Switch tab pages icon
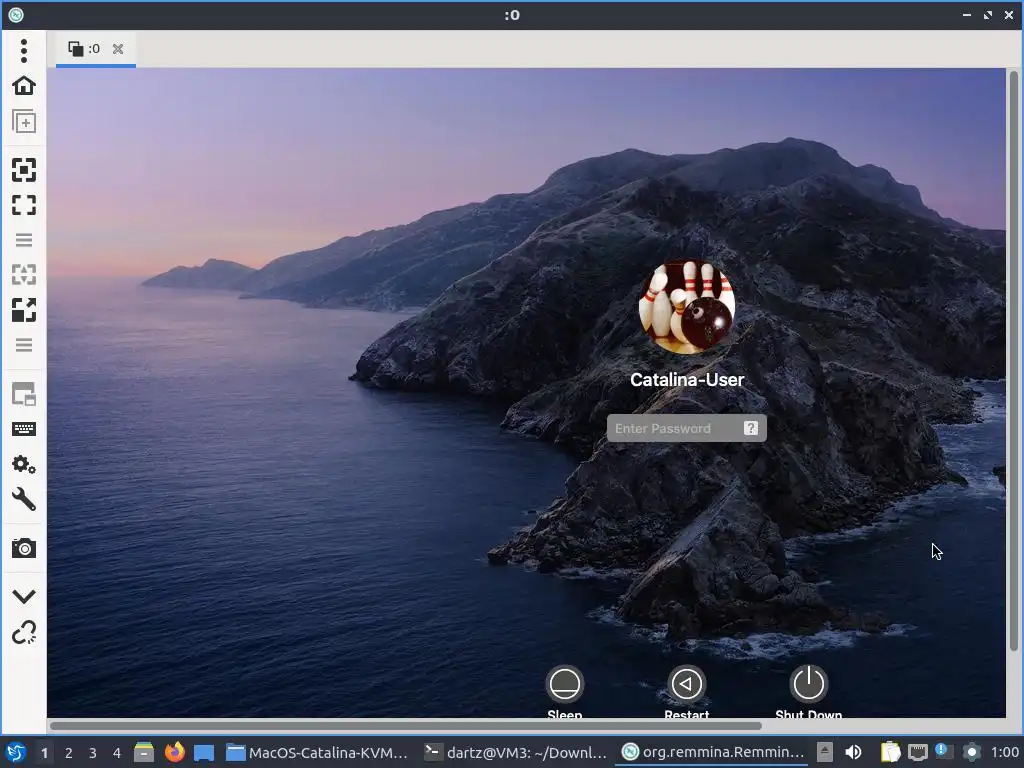This screenshot has width=1024, height=768. (24, 394)
